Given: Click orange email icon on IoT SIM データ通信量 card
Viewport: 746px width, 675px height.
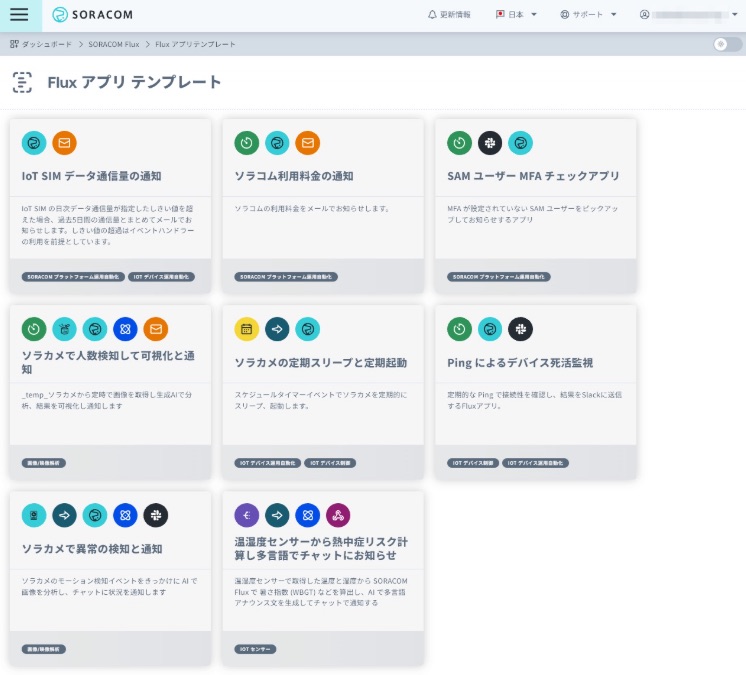Looking at the screenshot, I should [64, 143].
